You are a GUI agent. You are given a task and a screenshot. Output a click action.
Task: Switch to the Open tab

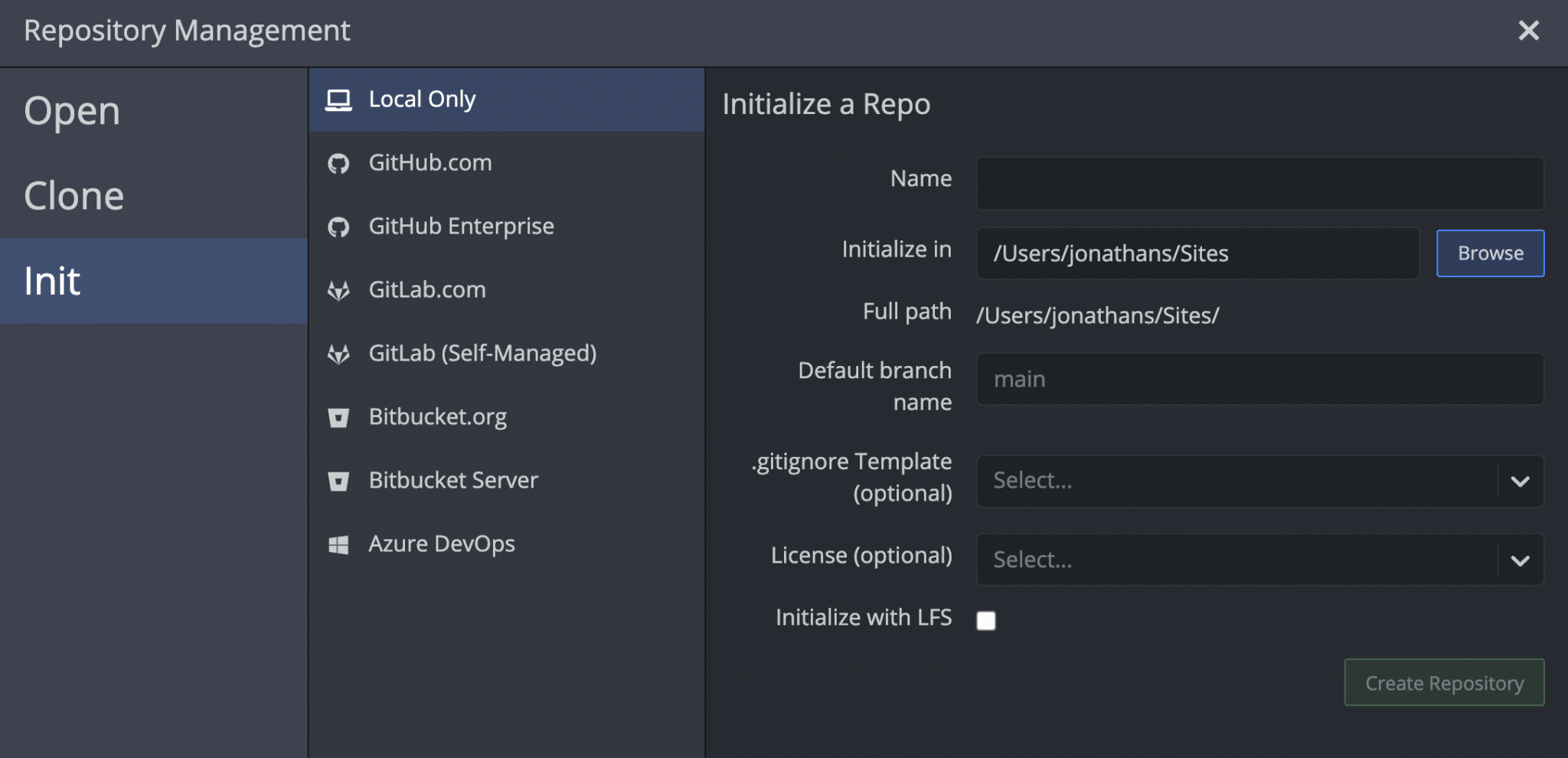pos(72,112)
